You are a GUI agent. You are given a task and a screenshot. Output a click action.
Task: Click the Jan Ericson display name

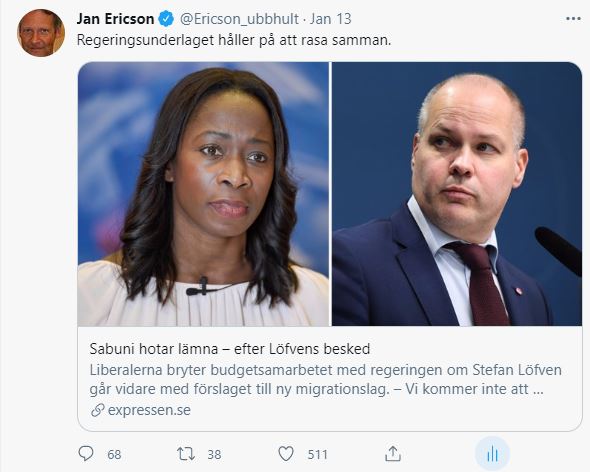tap(115, 19)
